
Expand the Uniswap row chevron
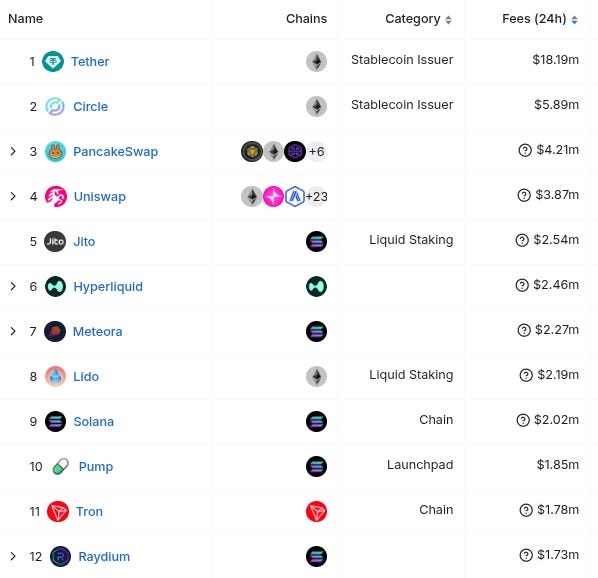pyautogui.click(x=13, y=196)
